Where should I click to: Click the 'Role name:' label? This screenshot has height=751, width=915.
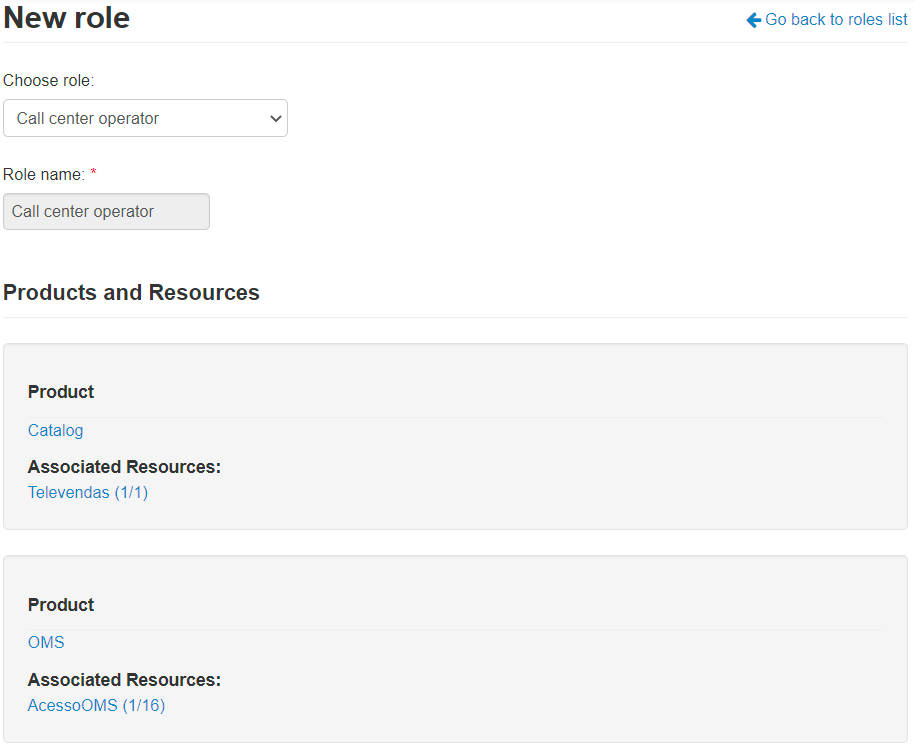point(44,174)
